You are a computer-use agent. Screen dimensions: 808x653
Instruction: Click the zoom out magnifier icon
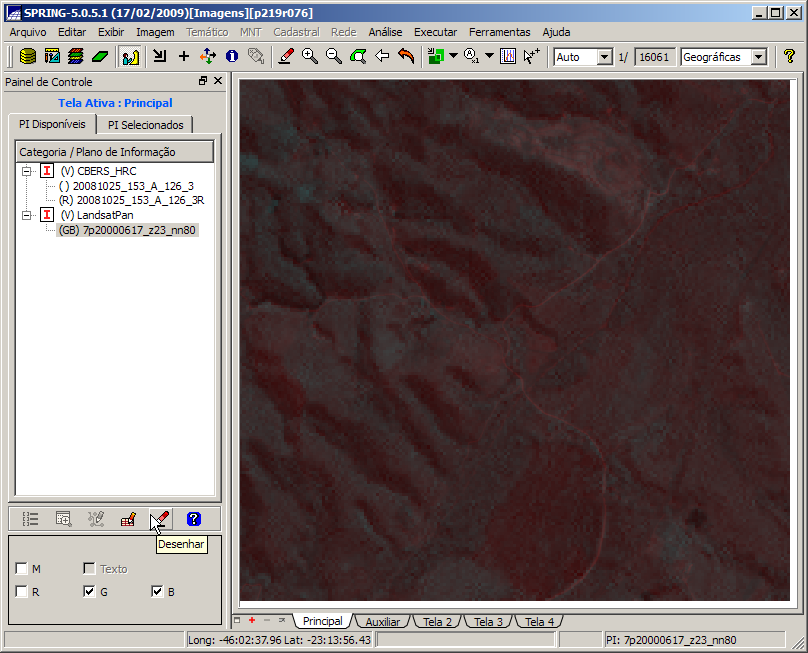pos(334,57)
